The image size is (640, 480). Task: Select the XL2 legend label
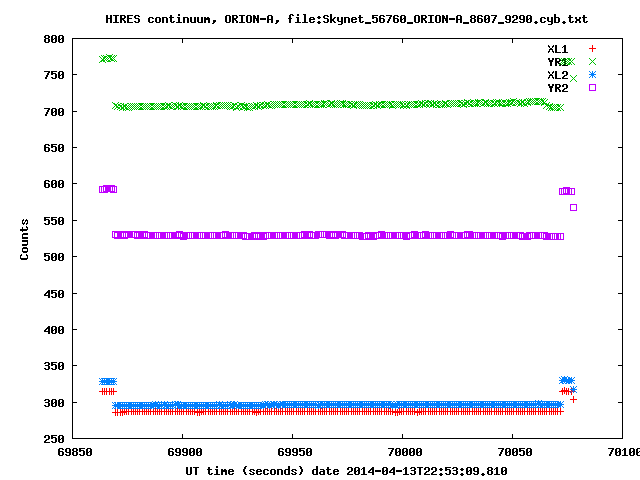point(558,75)
